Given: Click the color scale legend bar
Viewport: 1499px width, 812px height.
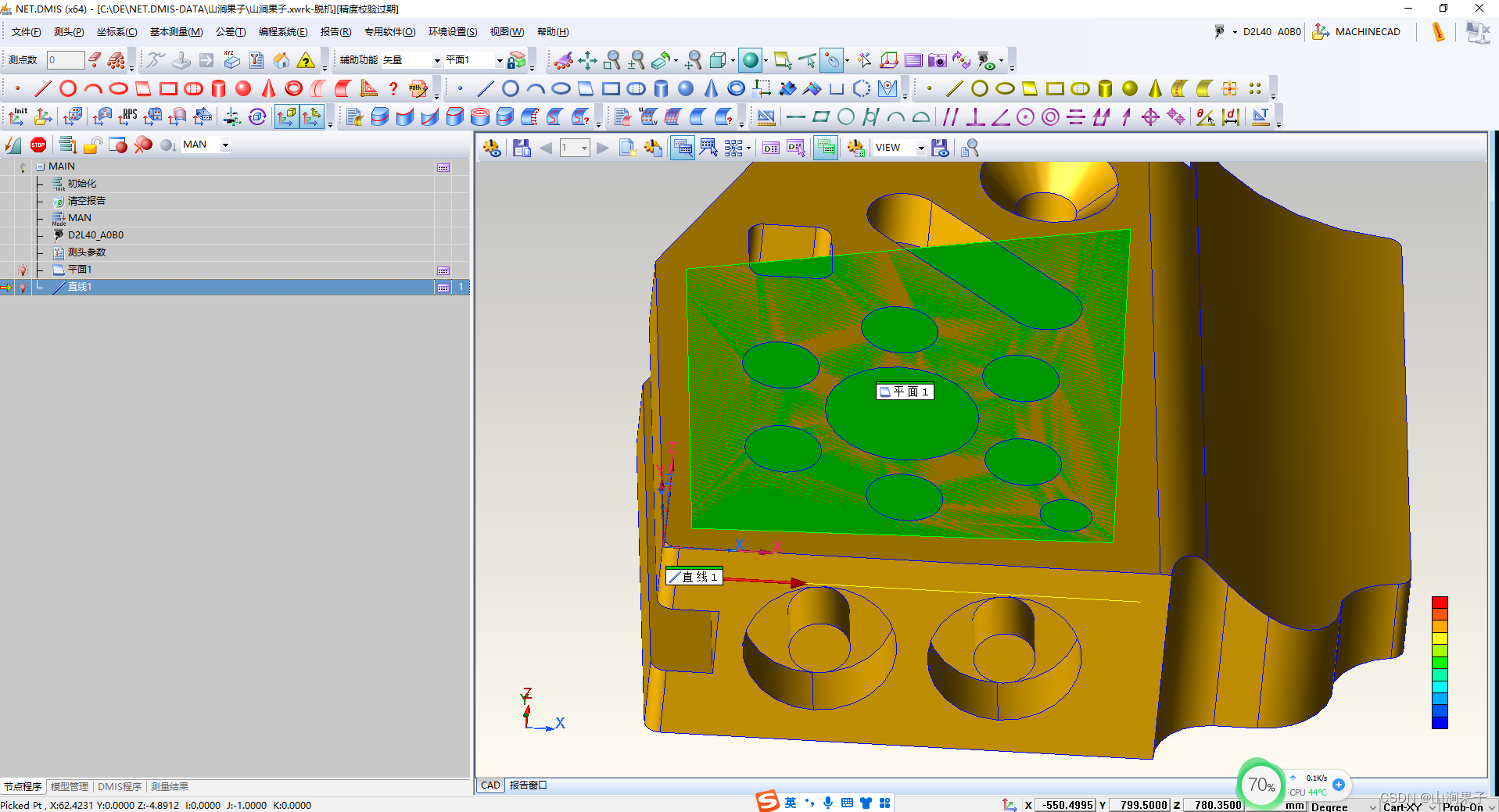Looking at the screenshot, I should 1440,663.
